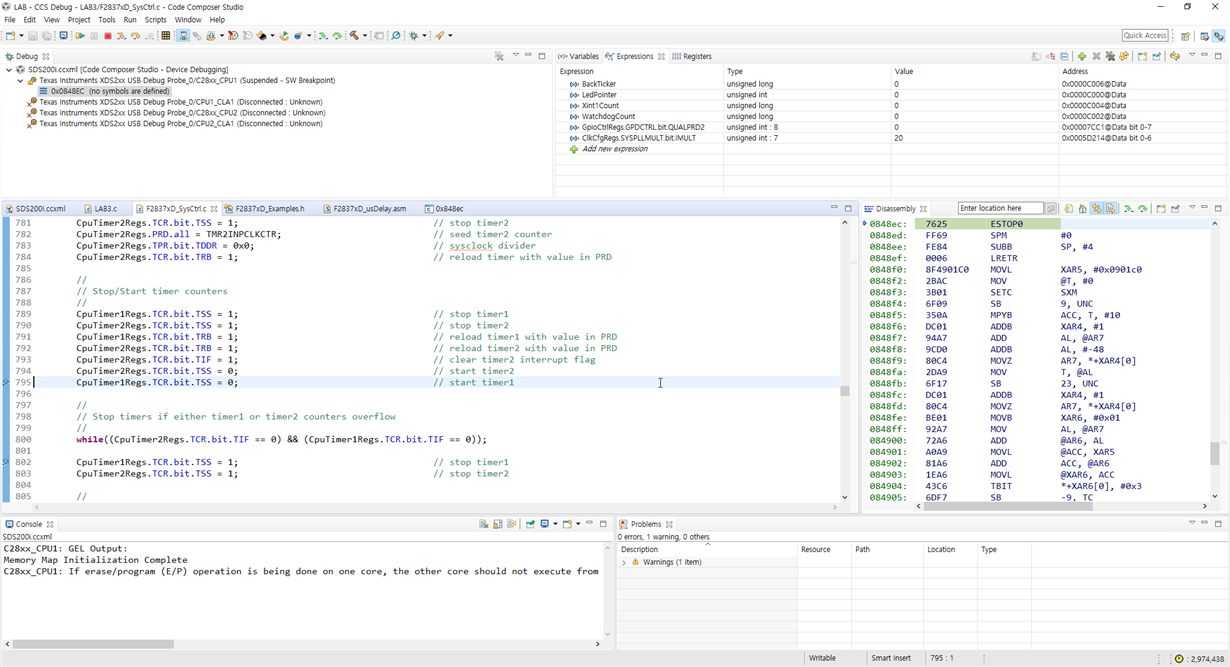Image resolution: width=1230 pixels, height=667 pixels.
Task: Open the Scripts menu
Action: tap(155, 20)
